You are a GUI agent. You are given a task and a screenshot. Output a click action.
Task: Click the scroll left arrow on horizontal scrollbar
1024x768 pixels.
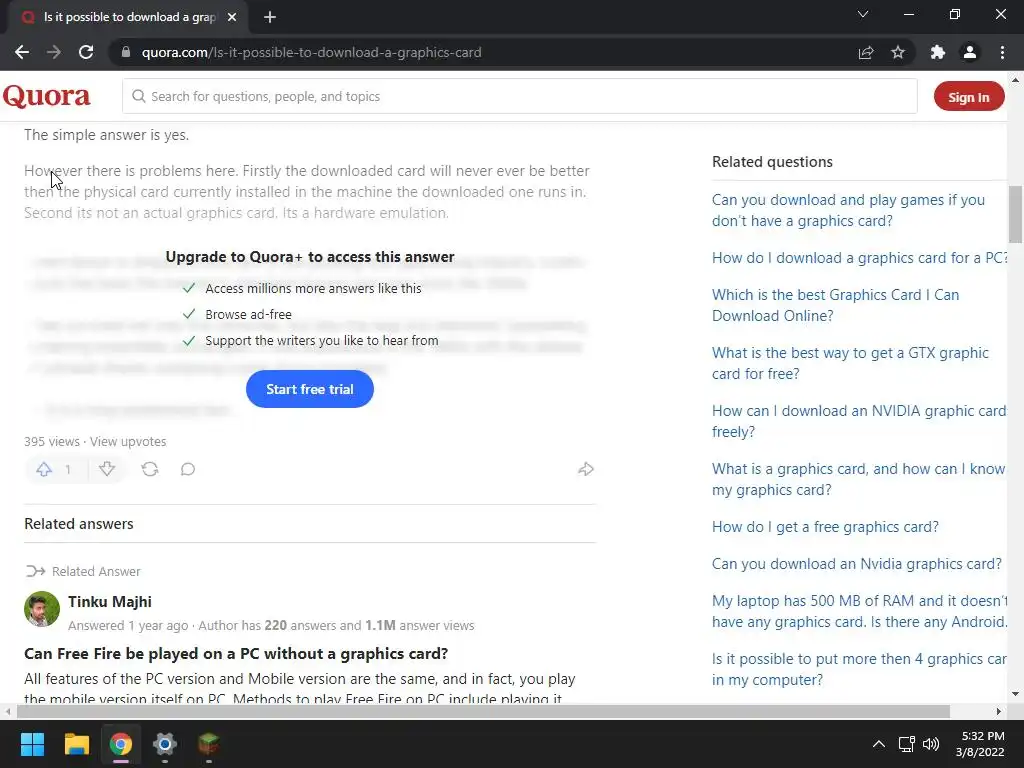[x=8, y=711]
